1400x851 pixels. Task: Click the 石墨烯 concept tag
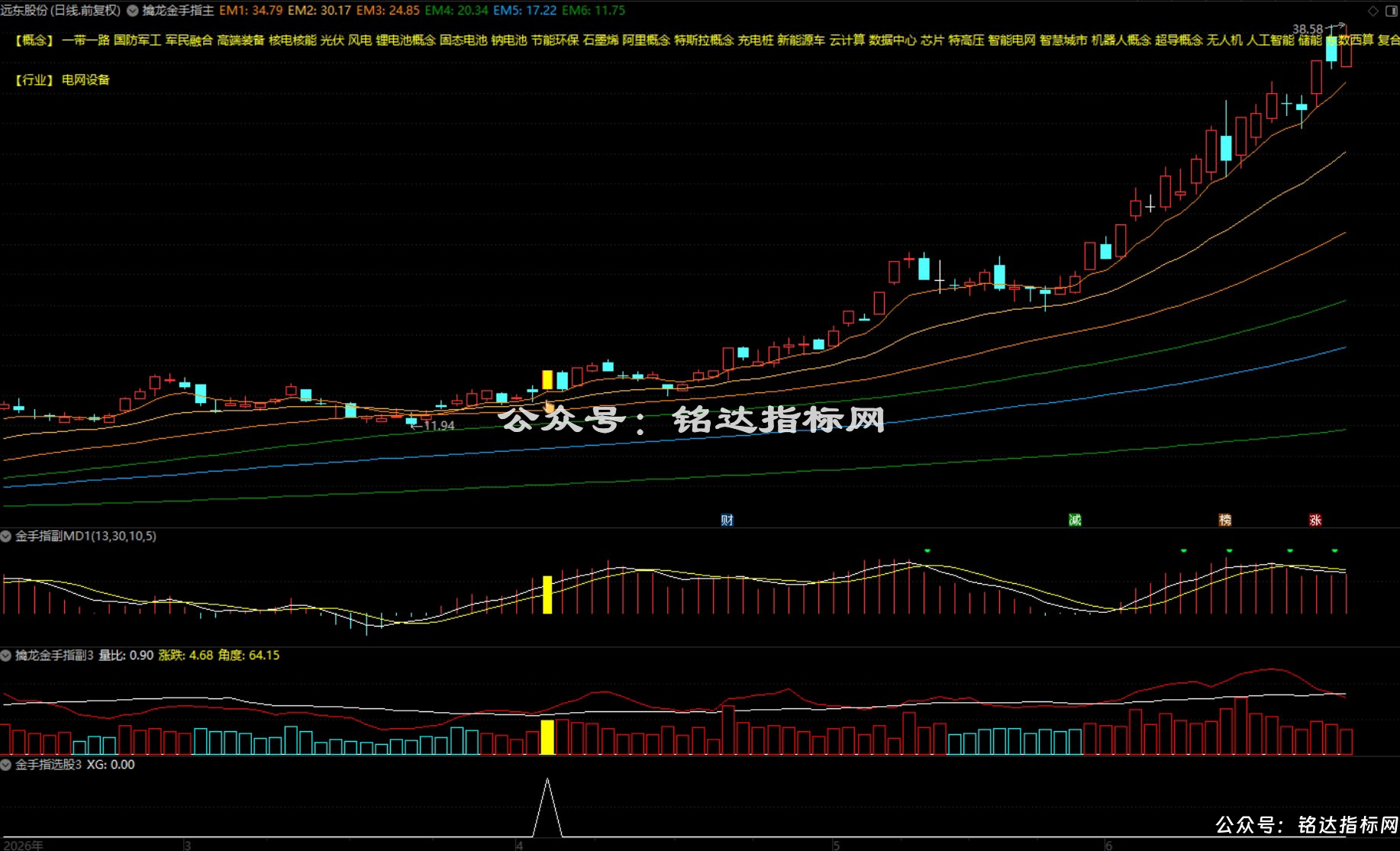(x=601, y=40)
